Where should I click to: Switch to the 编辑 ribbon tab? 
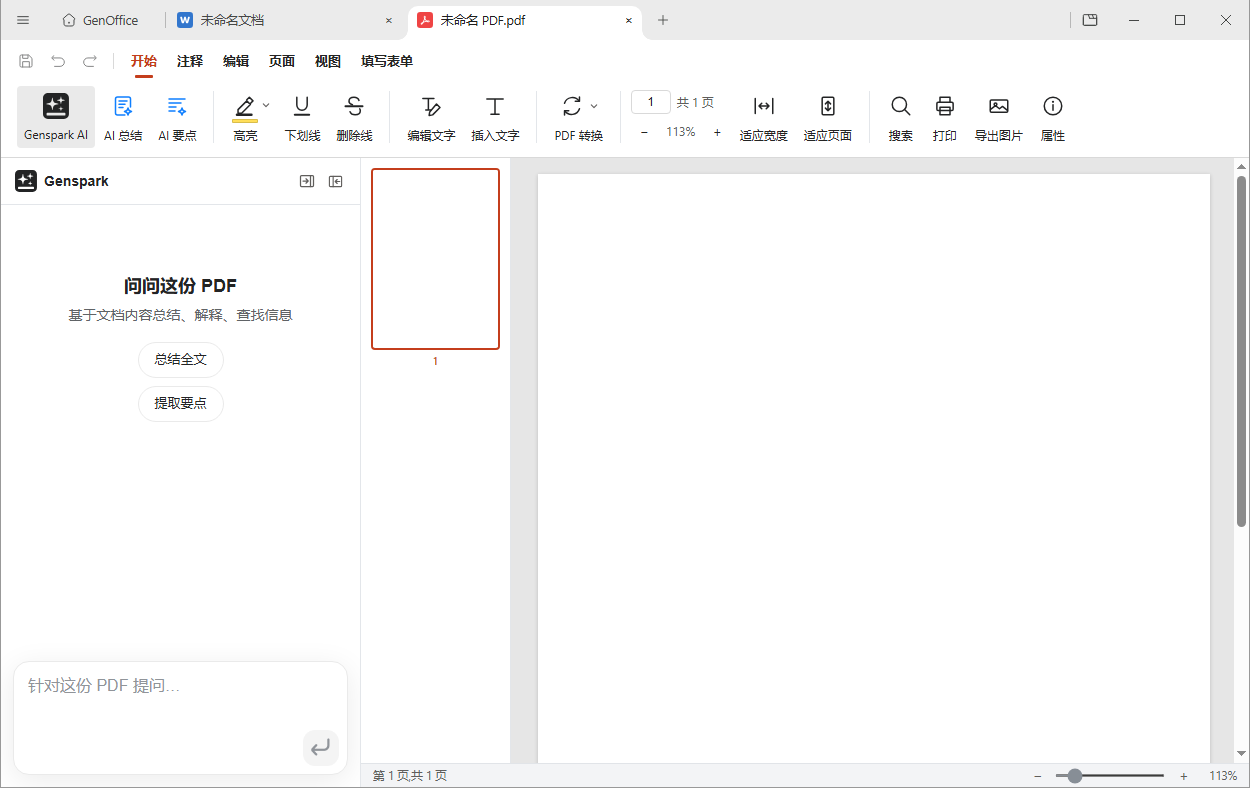(236, 61)
